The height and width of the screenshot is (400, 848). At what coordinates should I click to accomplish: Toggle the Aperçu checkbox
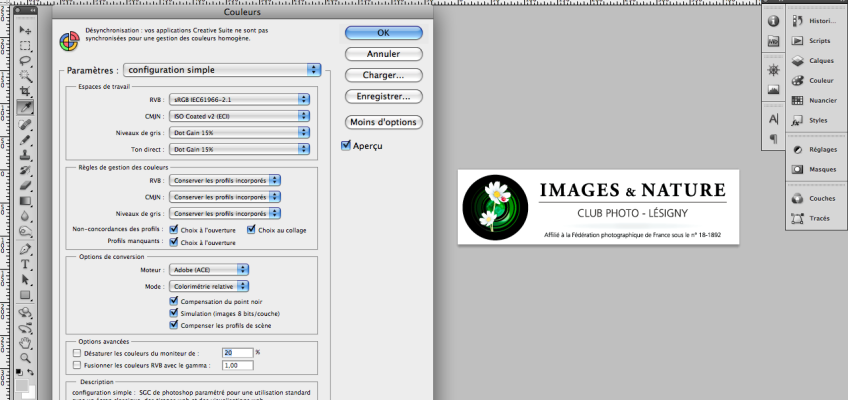coord(346,147)
